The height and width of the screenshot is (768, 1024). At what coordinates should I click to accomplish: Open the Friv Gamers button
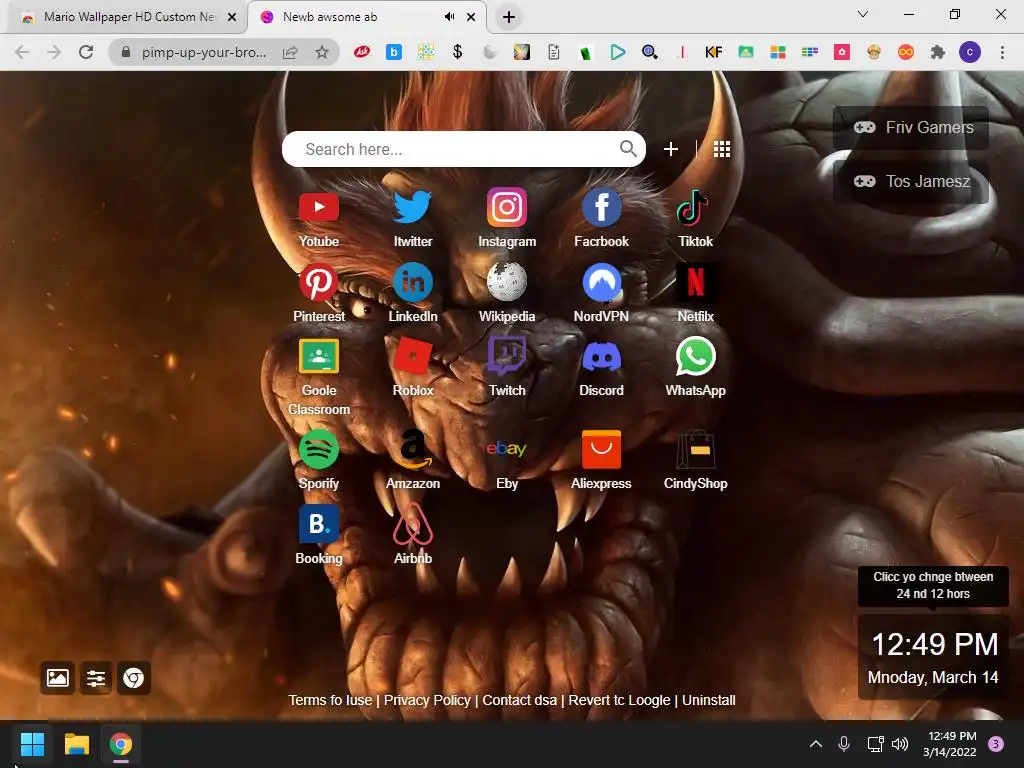tap(911, 127)
